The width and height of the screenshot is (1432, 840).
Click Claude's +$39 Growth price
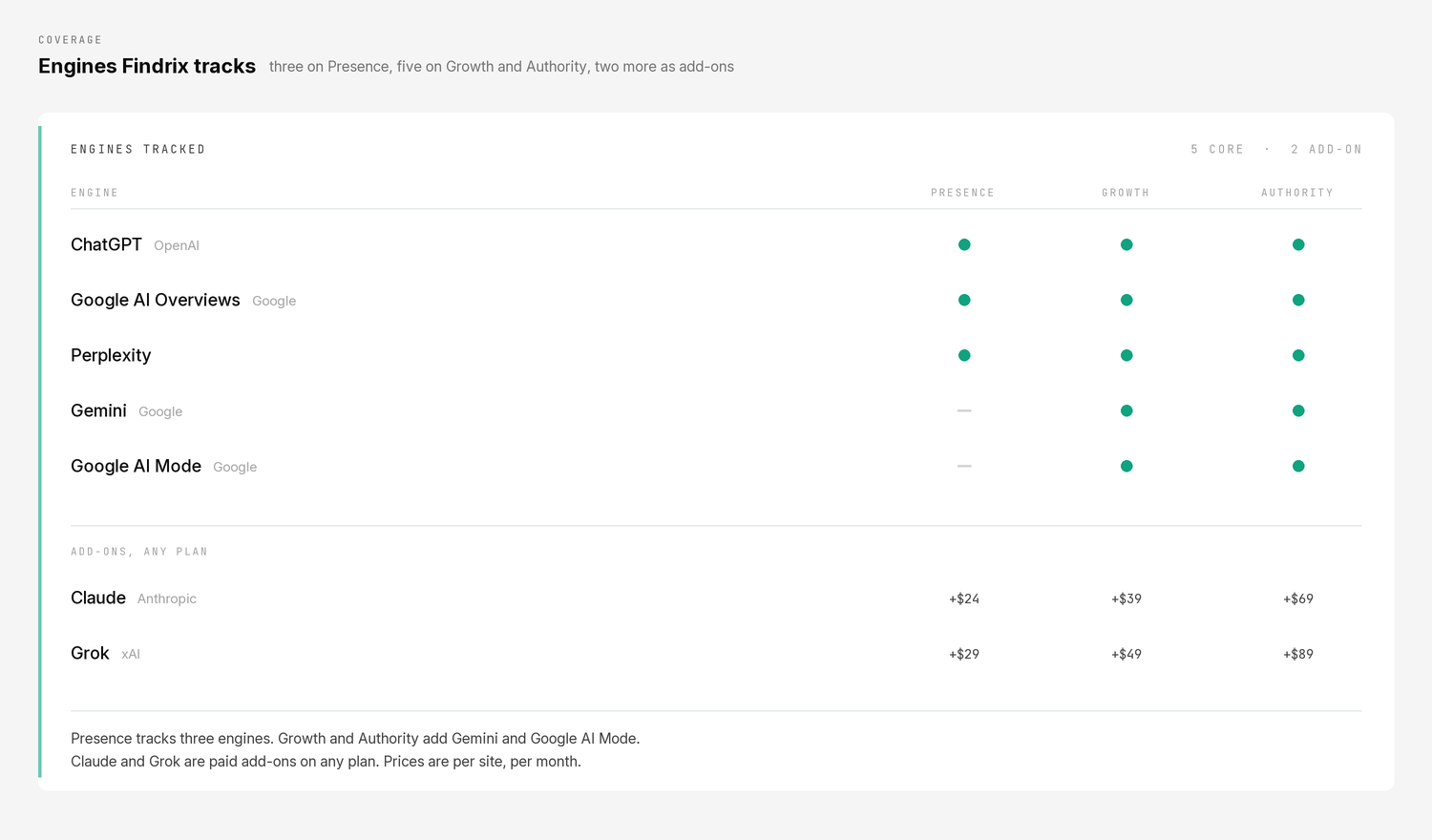click(1127, 598)
